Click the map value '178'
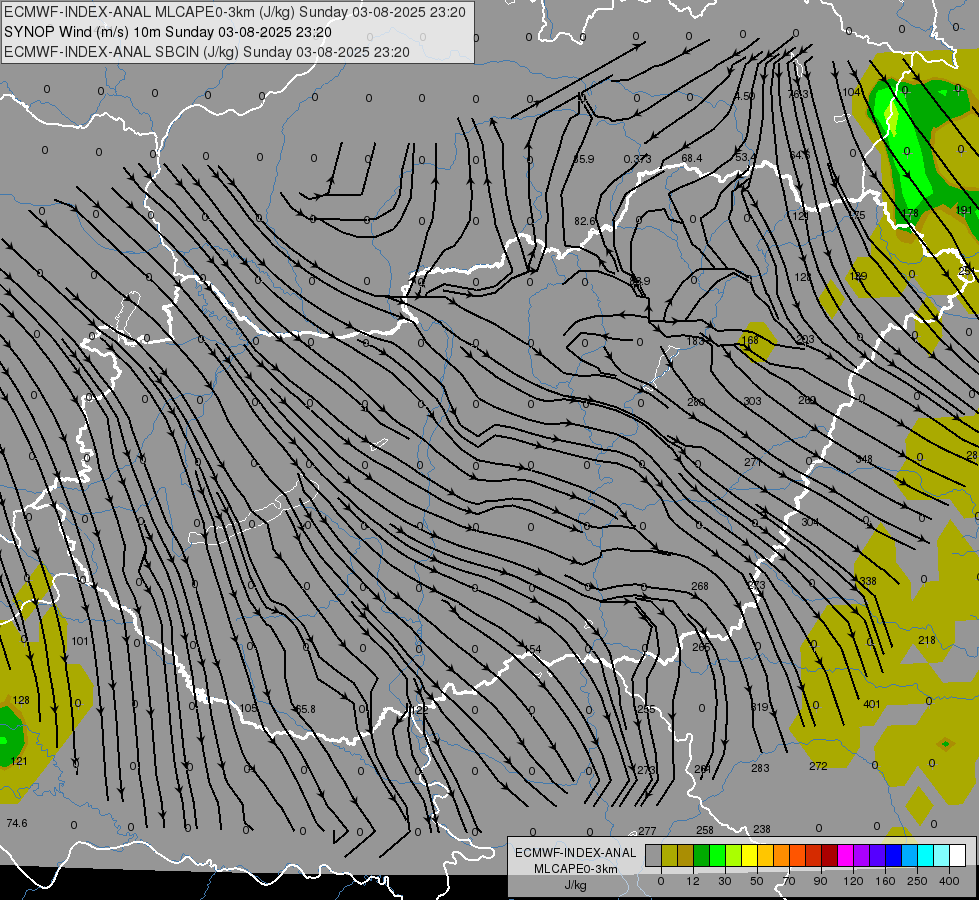Image resolution: width=979 pixels, height=900 pixels. coord(910,213)
